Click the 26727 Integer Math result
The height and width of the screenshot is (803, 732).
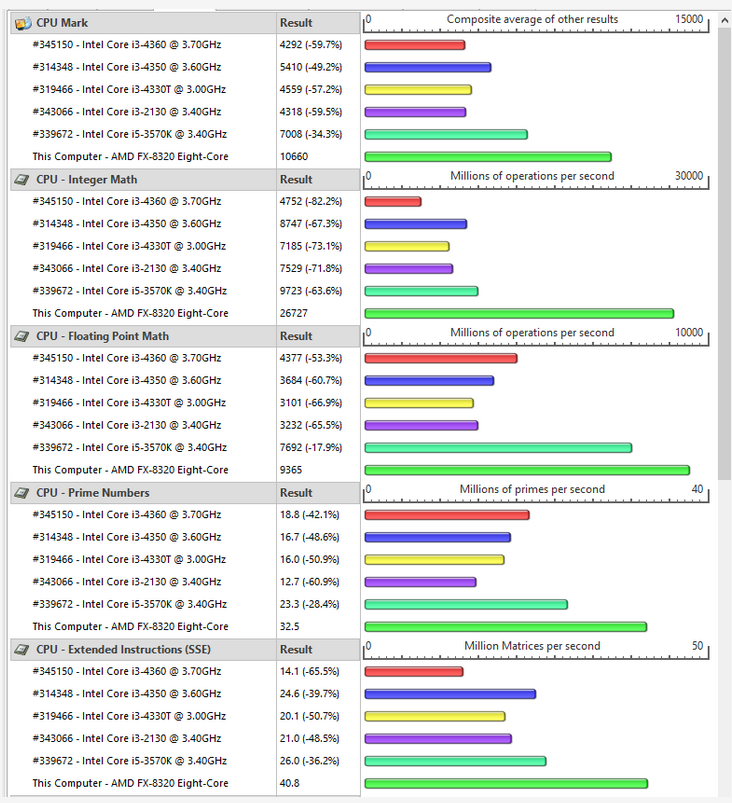[294, 313]
